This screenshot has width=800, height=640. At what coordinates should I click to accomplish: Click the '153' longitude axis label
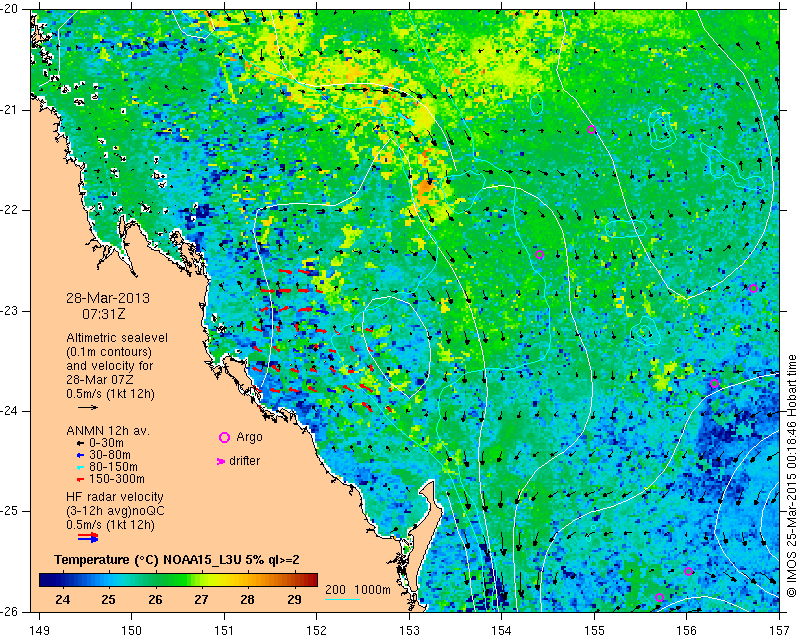click(409, 631)
